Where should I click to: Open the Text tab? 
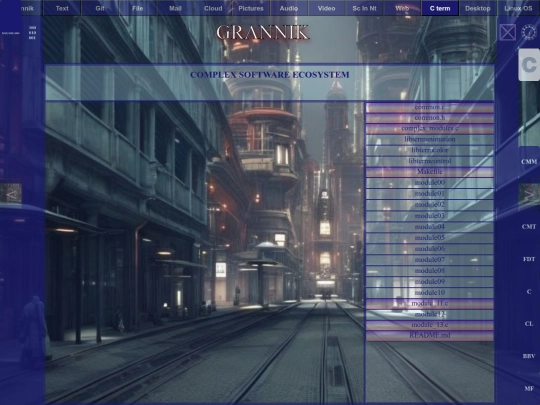pos(62,8)
